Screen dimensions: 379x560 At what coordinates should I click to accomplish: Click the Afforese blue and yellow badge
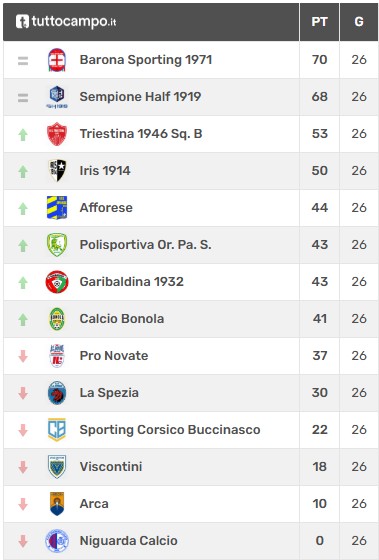point(57,208)
